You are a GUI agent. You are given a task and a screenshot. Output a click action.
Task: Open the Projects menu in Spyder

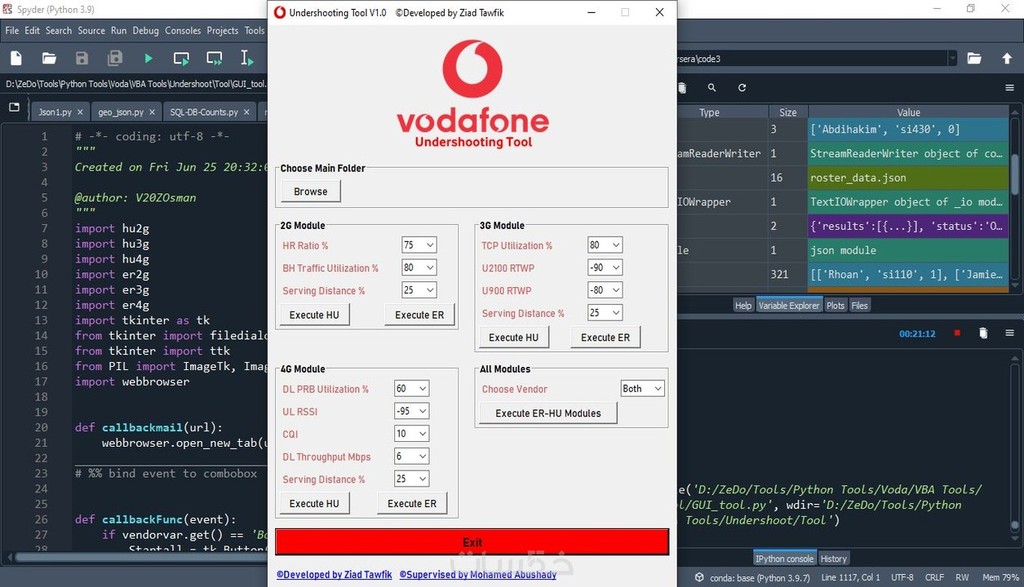(222, 31)
